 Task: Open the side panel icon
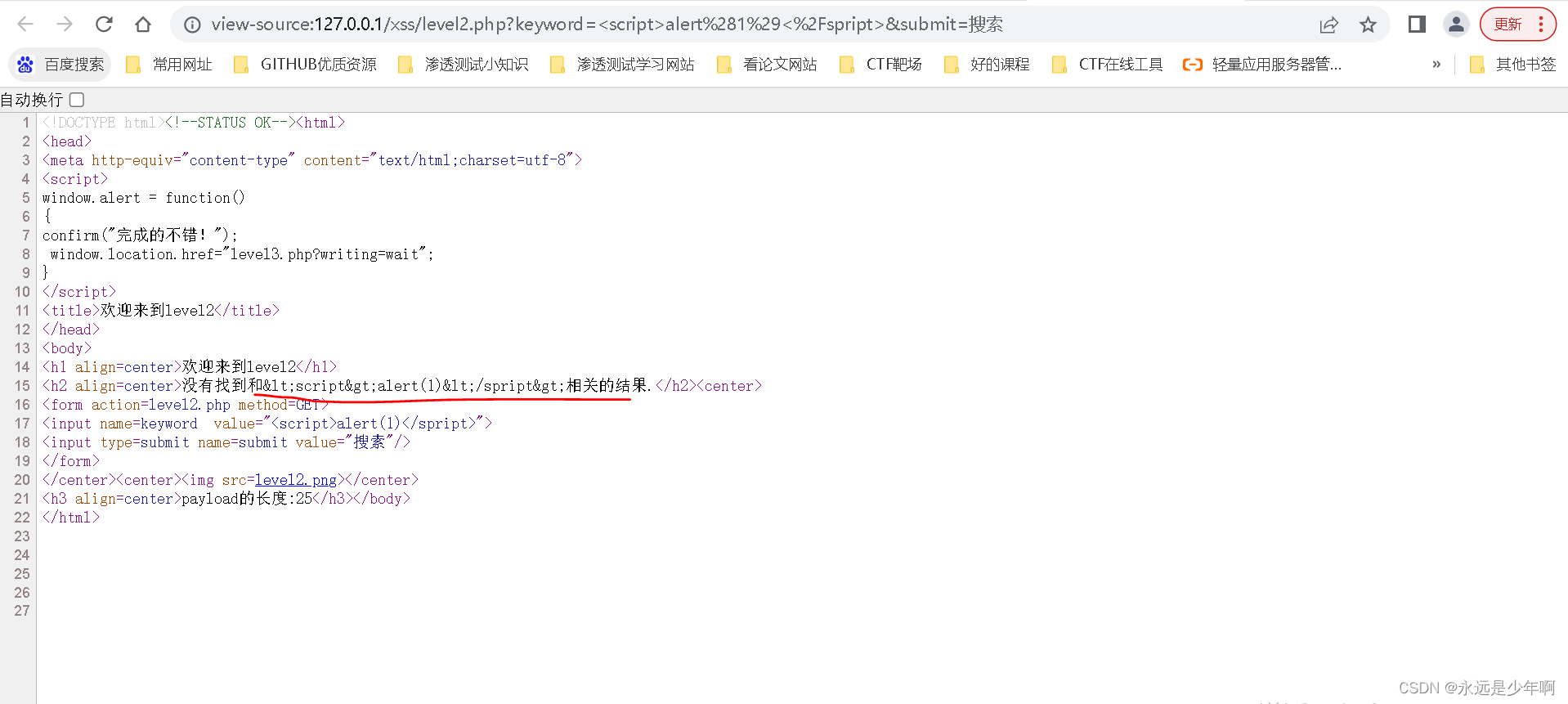pyautogui.click(x=1417, y=25)
